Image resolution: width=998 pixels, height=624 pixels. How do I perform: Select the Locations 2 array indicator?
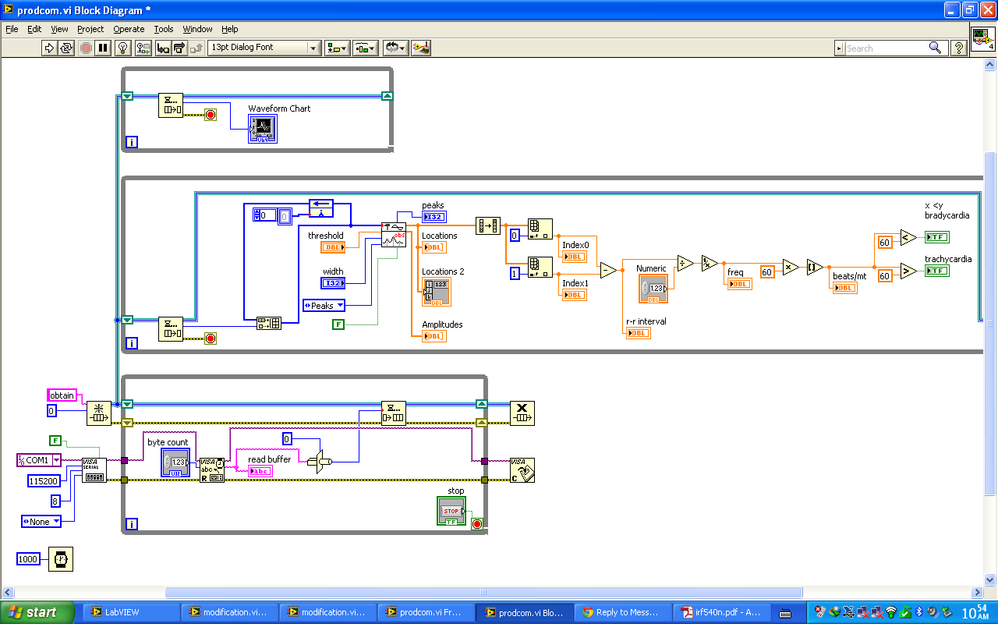click(x=437, y=292)
